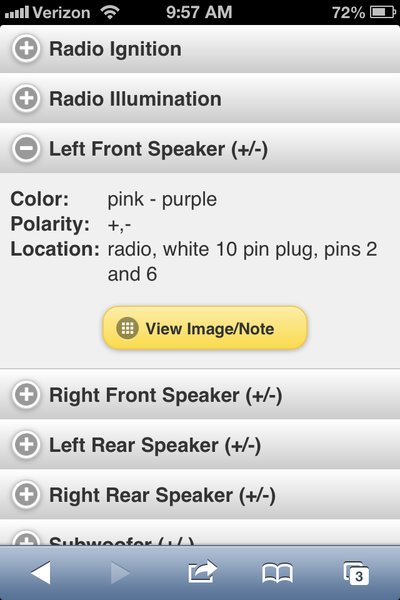Click the View Image/Note button

coord(205,328)
